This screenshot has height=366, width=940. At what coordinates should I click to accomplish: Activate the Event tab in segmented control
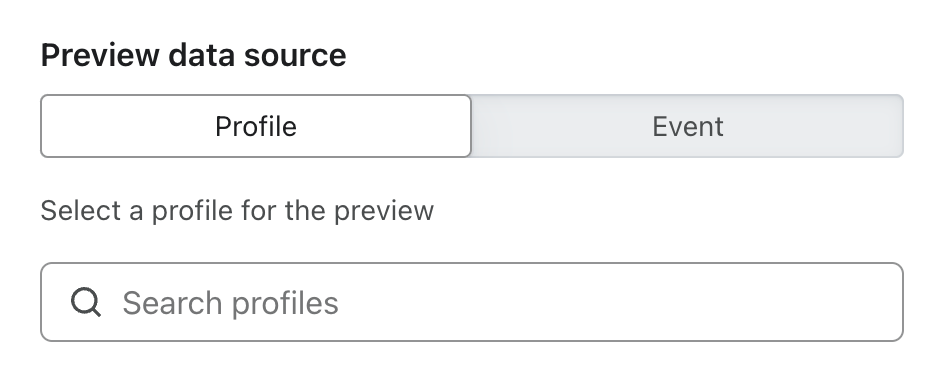[x=688, y=126]
